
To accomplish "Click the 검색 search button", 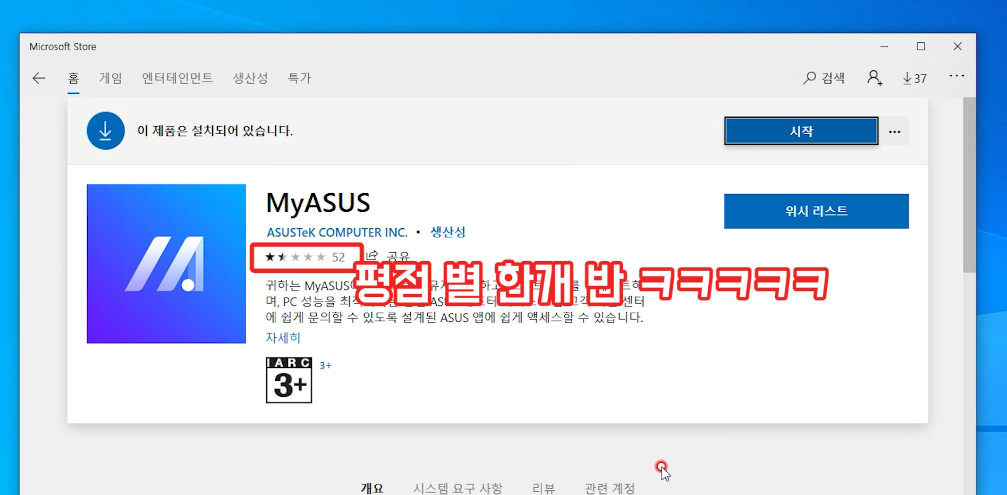I will click(x=824, y=78).
